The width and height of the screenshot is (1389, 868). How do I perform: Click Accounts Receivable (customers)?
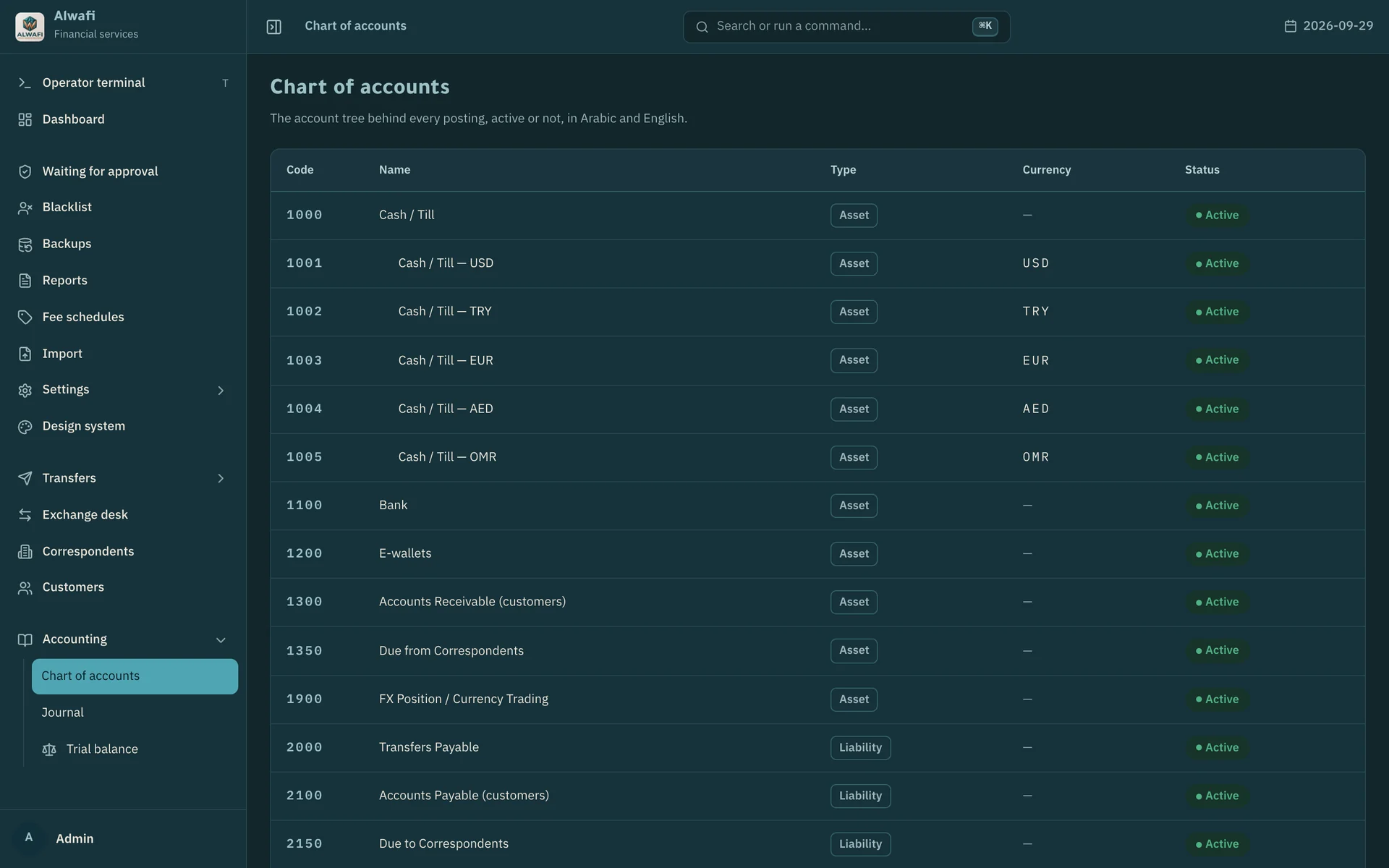(472, 602)
